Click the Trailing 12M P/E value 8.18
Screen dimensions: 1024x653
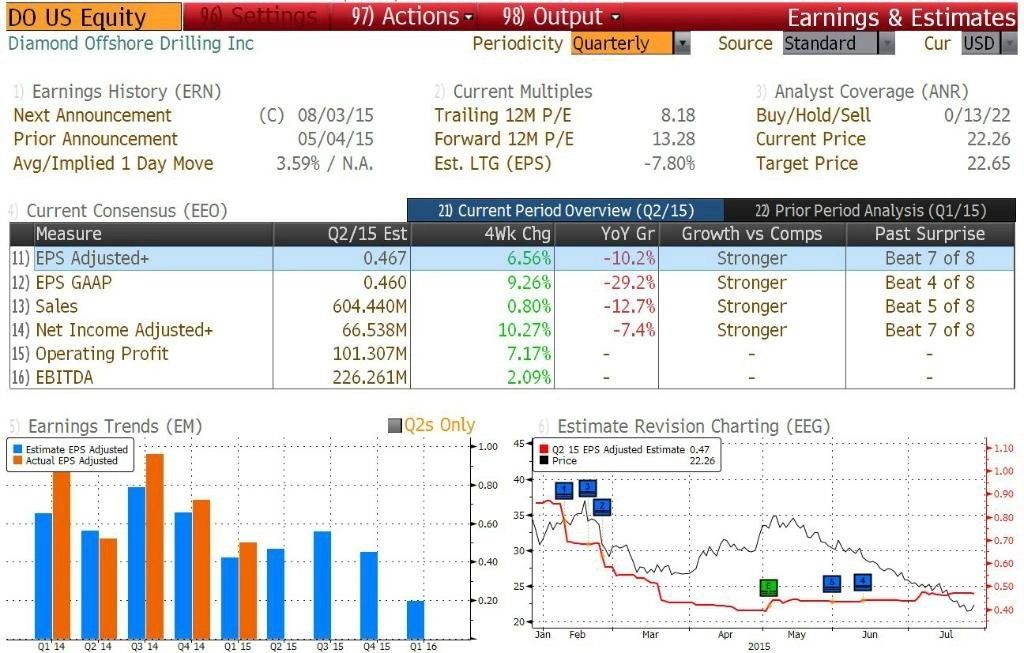[678, 116]
